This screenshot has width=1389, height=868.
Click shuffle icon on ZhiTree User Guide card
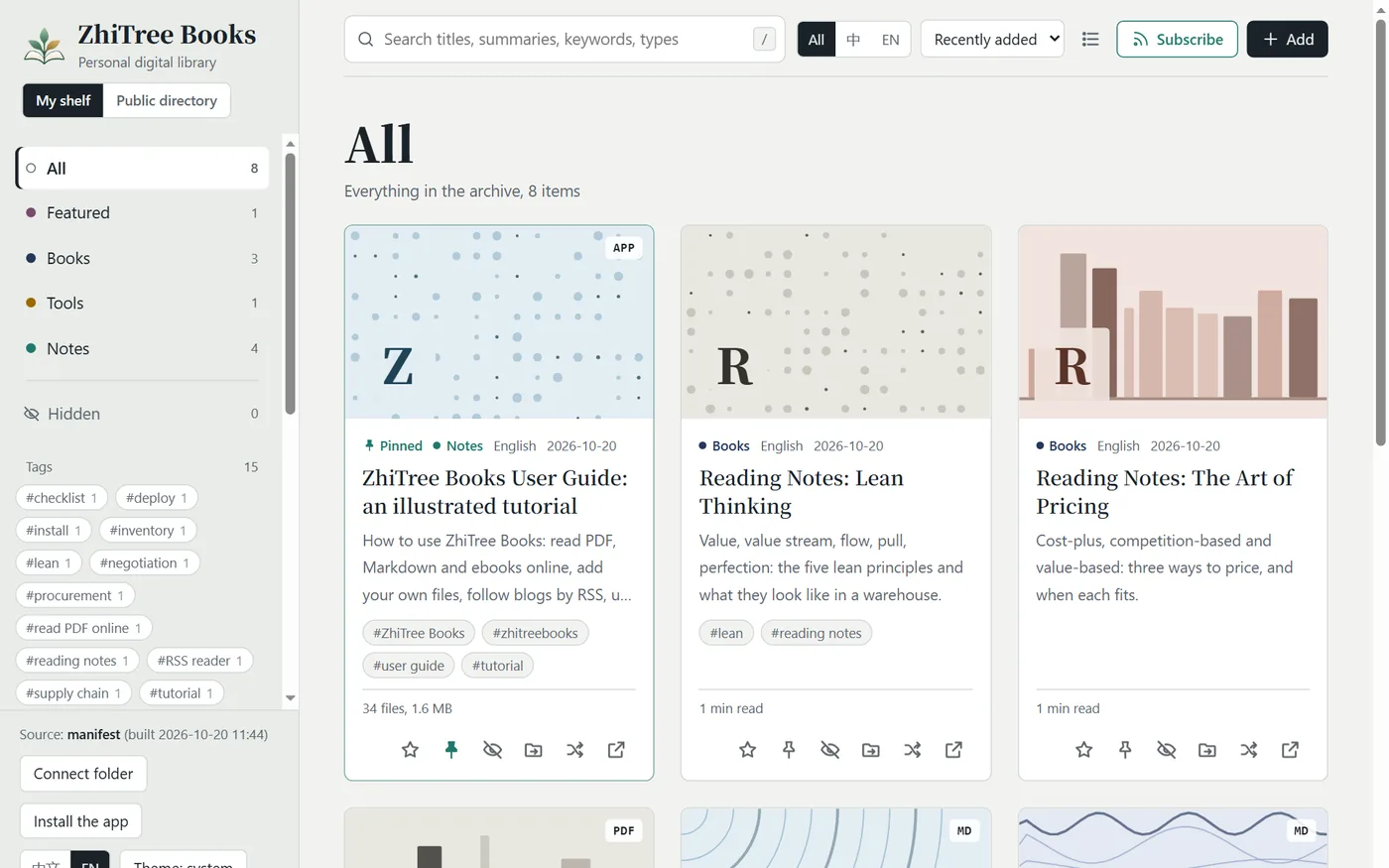coord(574,750)
